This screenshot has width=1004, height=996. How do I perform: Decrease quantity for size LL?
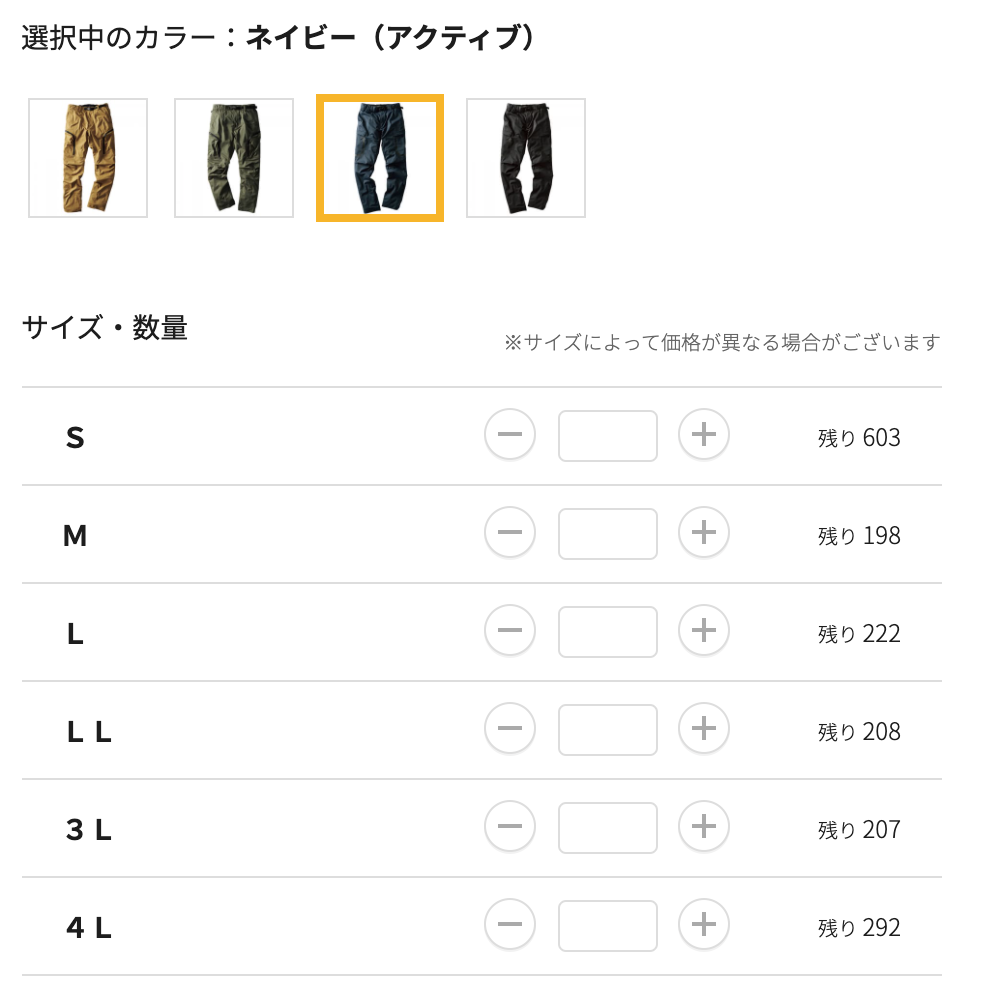(x=510, y=729)
